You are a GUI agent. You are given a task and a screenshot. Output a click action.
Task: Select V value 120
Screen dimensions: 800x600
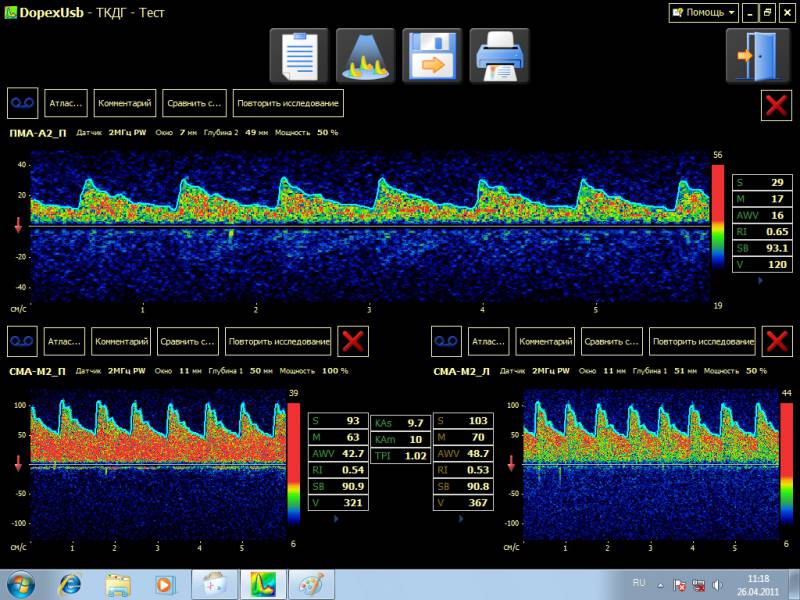(x=777, y=264)
